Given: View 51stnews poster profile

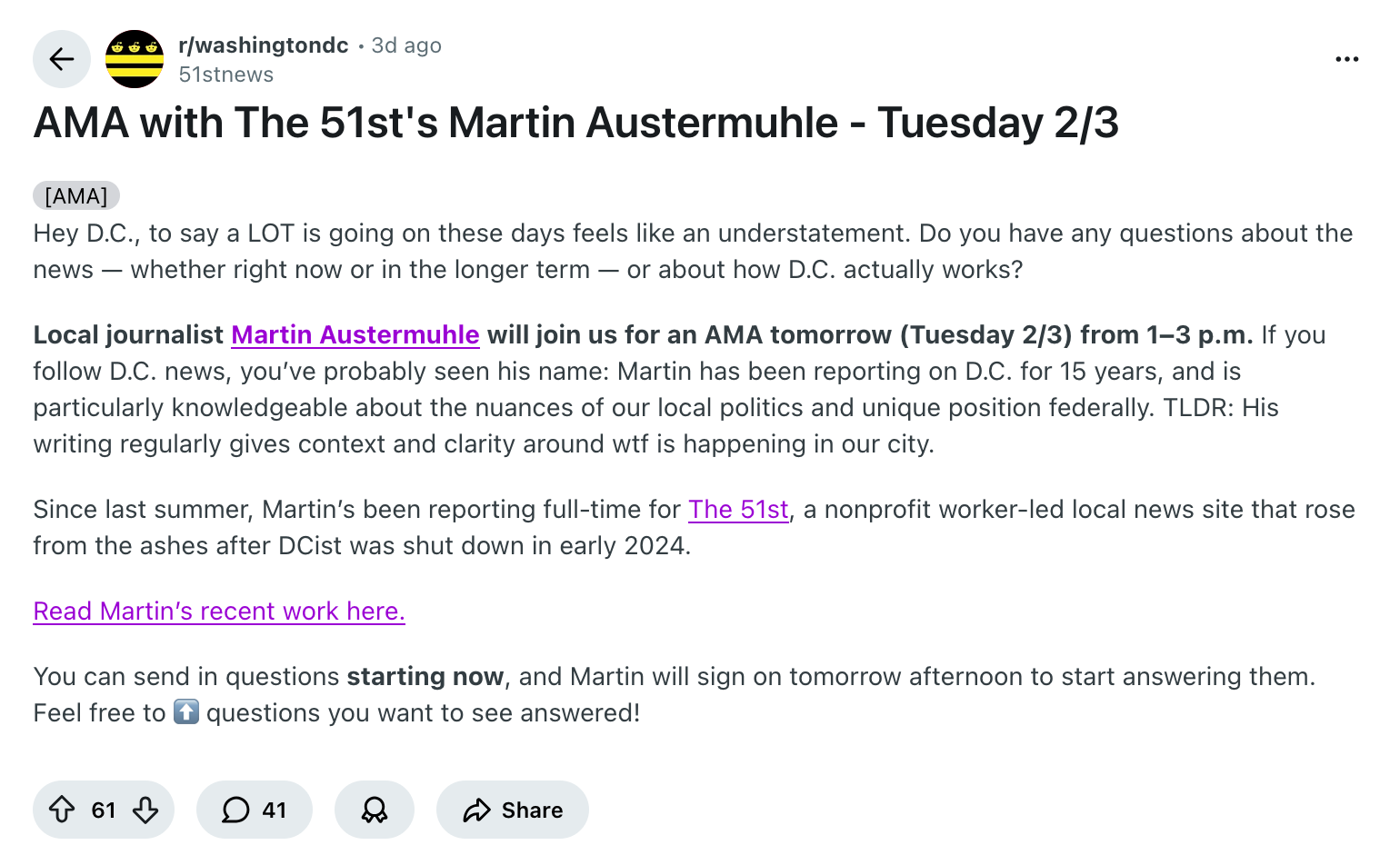Looking at the screenshot, I should pos(225,75).
